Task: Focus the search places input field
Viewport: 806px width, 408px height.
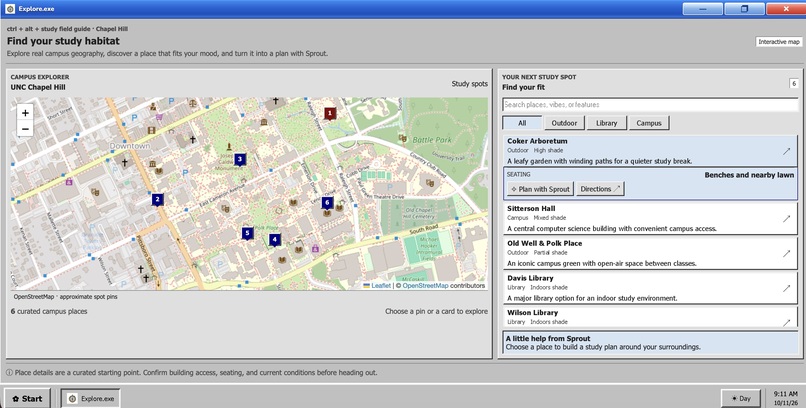Action: tap(650, 105)
